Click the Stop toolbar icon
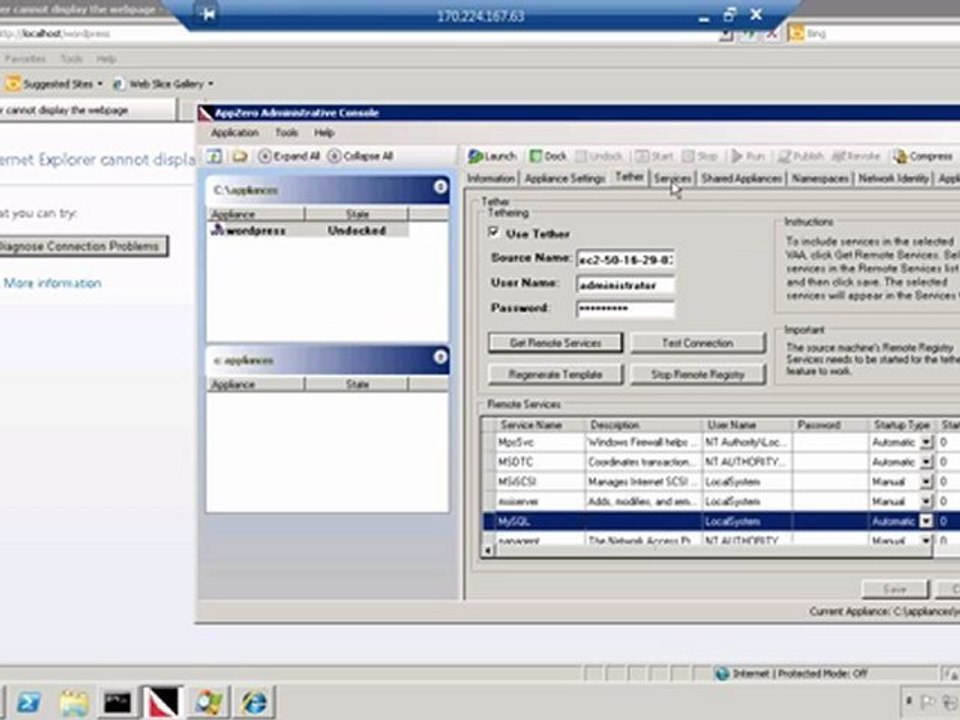Viewport: 960px width, 720px height. [x=689, y=156]
